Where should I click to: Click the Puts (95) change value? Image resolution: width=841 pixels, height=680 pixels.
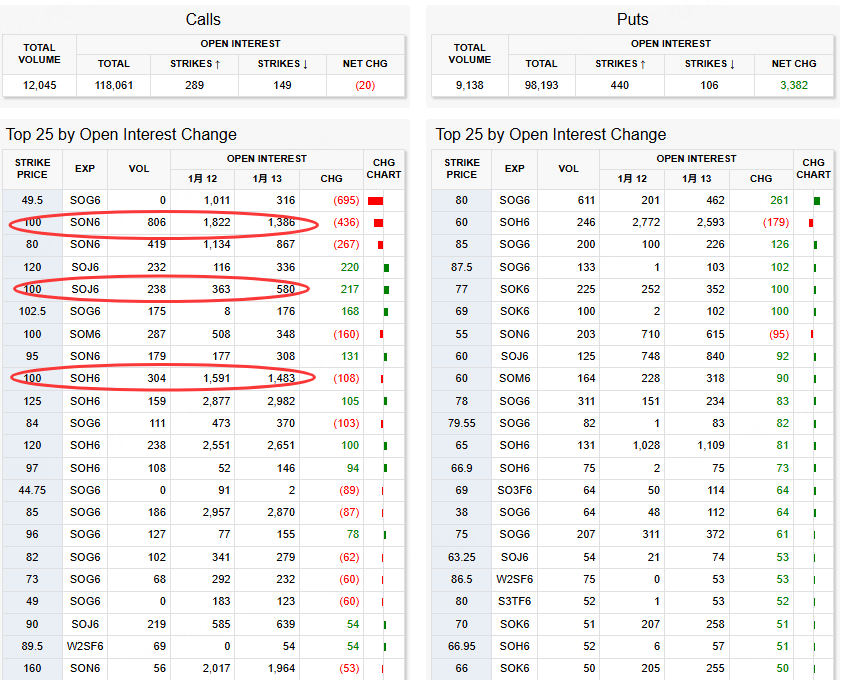779,334
